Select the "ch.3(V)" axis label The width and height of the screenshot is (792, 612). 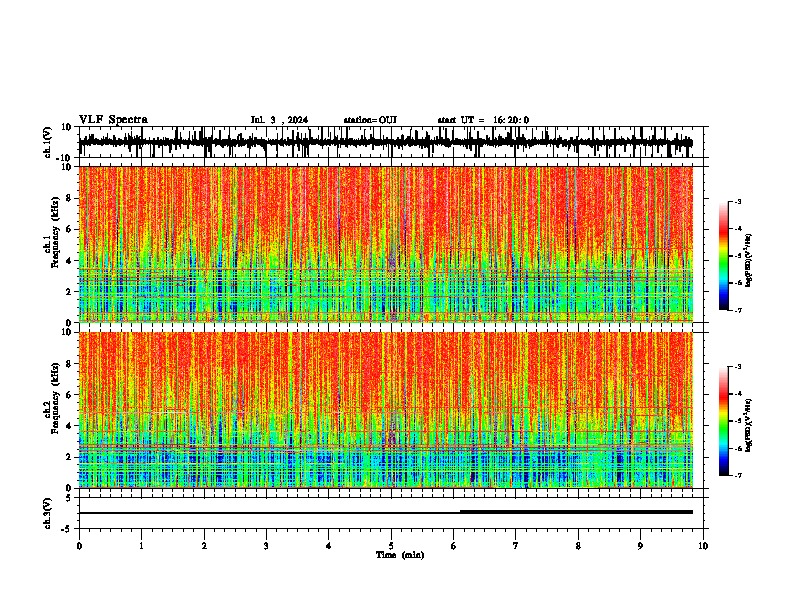point(48,513)
